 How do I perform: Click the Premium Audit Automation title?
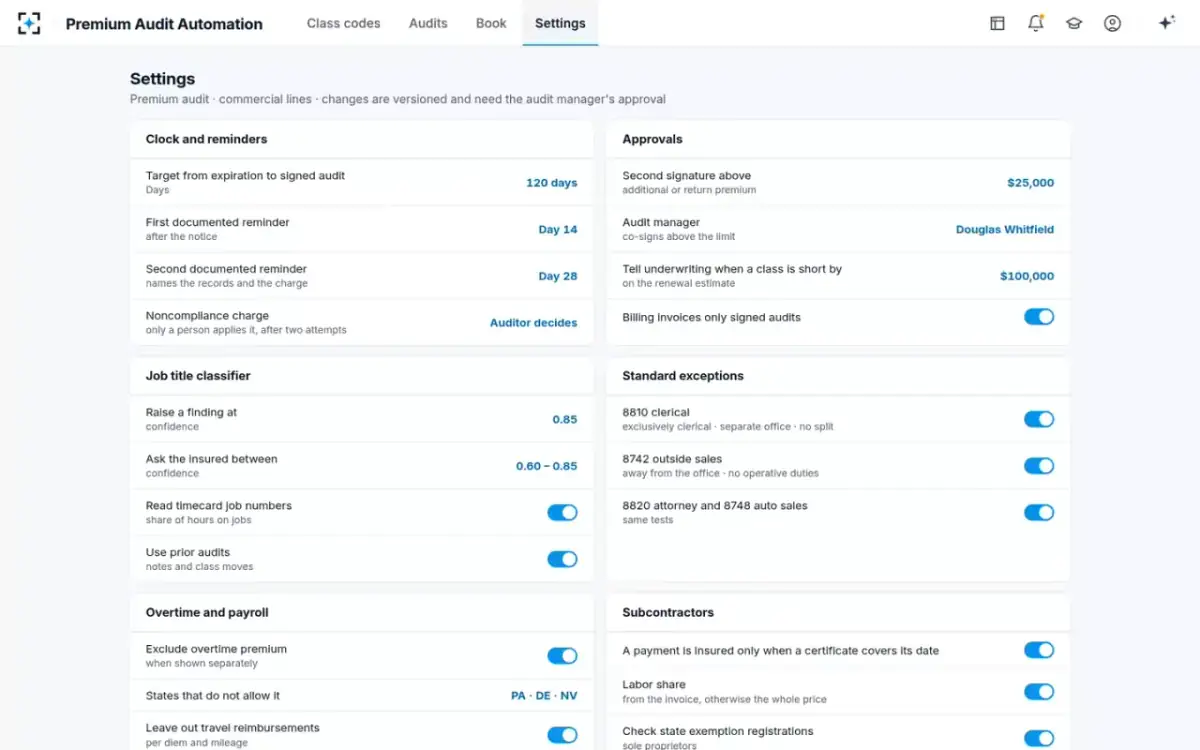(164, 24)
